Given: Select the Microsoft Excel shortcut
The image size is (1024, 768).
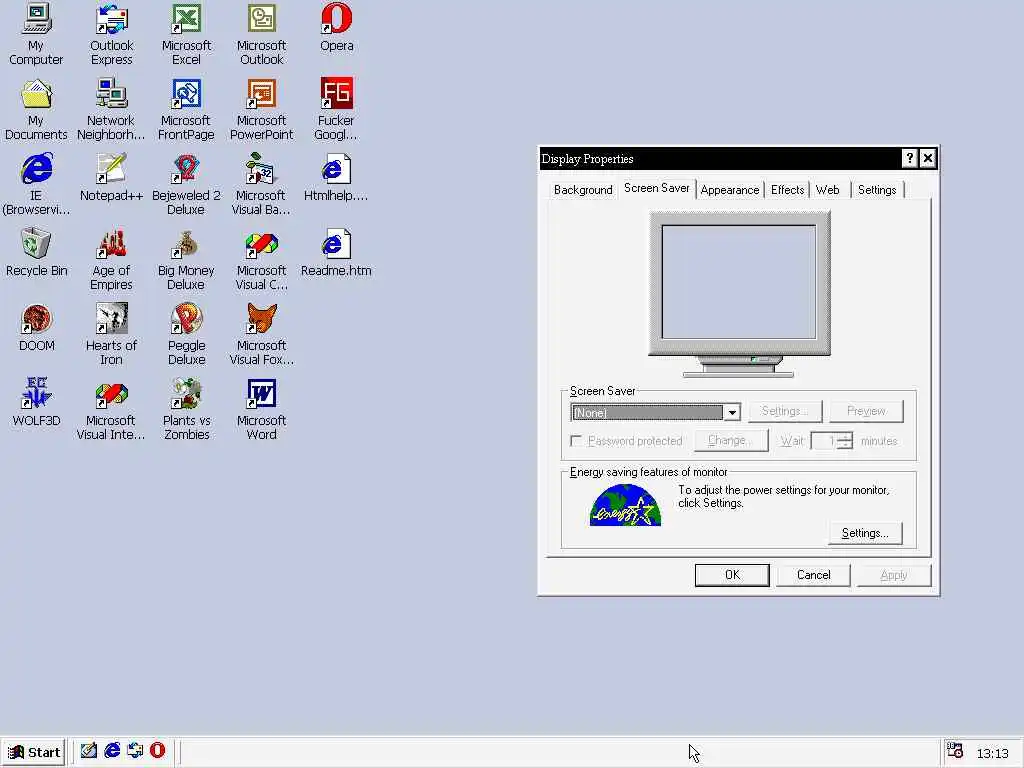Looking at the screenshot, I should [x=186, y=34].
